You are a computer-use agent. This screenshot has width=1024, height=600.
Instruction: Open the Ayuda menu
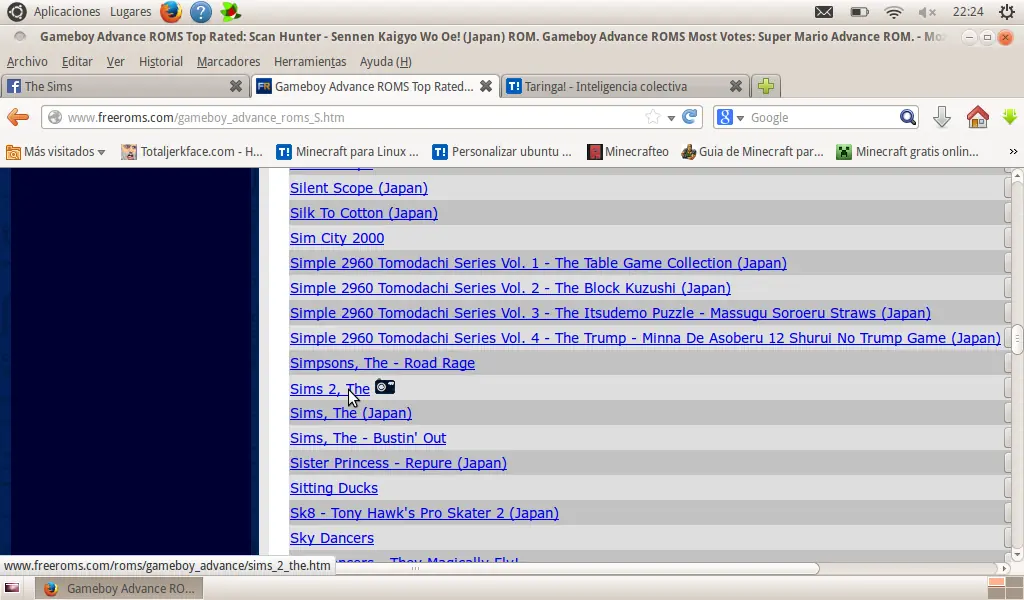pyautogui.click(x=385, y=61)
